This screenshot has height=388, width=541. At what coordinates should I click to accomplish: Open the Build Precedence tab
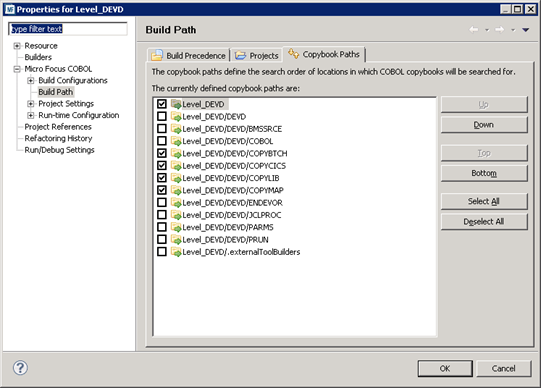[189, 56]
